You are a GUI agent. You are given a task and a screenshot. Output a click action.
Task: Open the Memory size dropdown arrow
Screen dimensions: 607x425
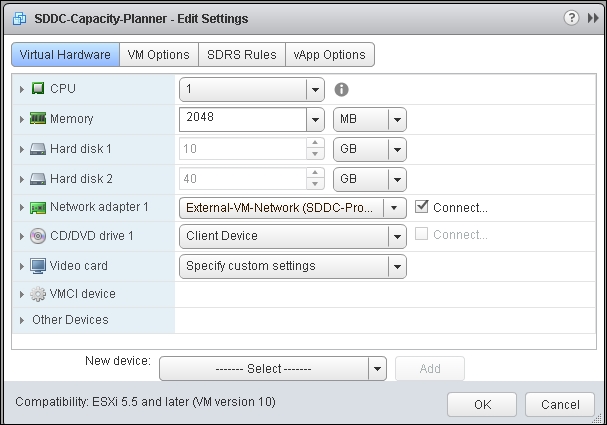315,120
